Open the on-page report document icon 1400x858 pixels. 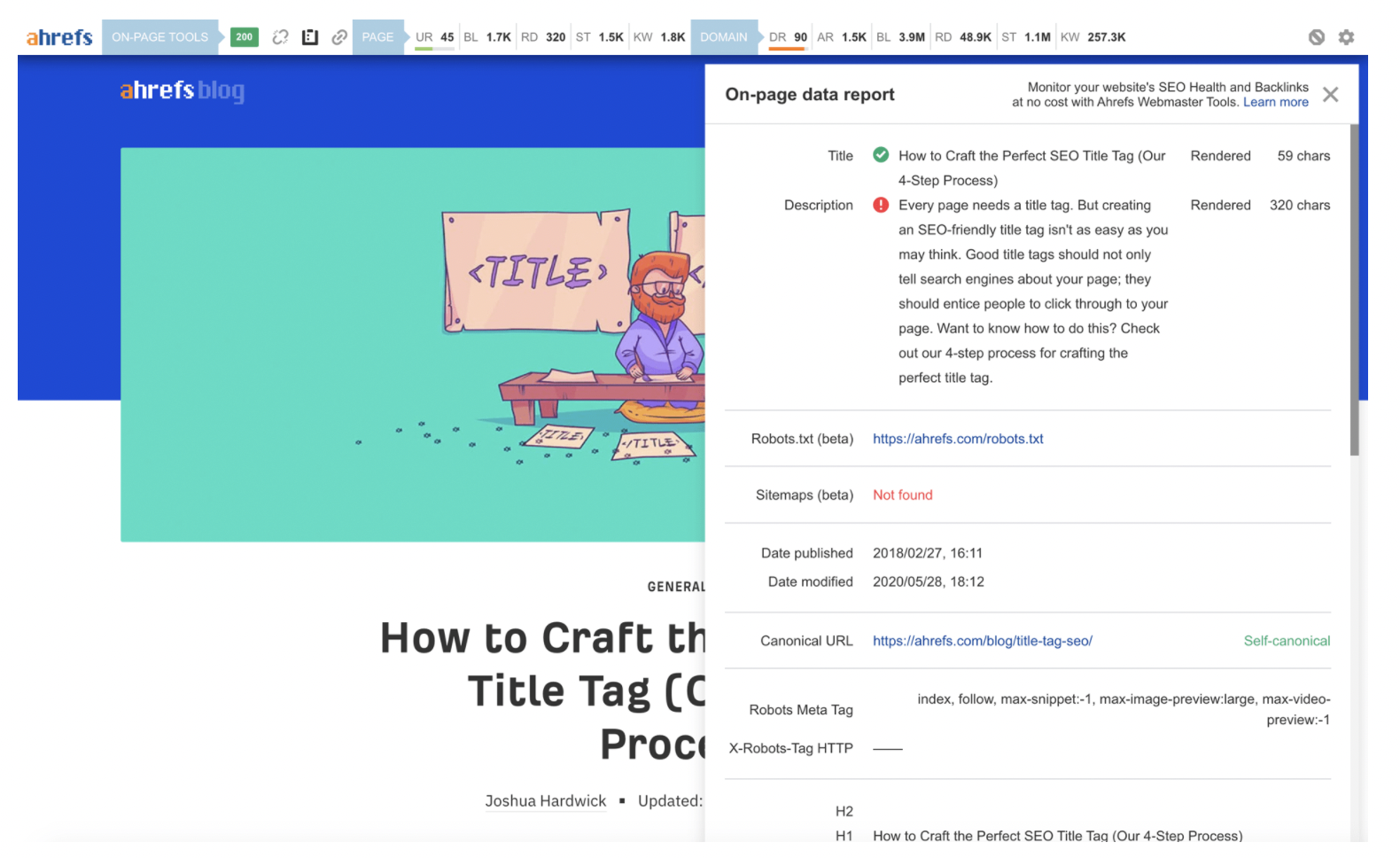click(310, 37)
